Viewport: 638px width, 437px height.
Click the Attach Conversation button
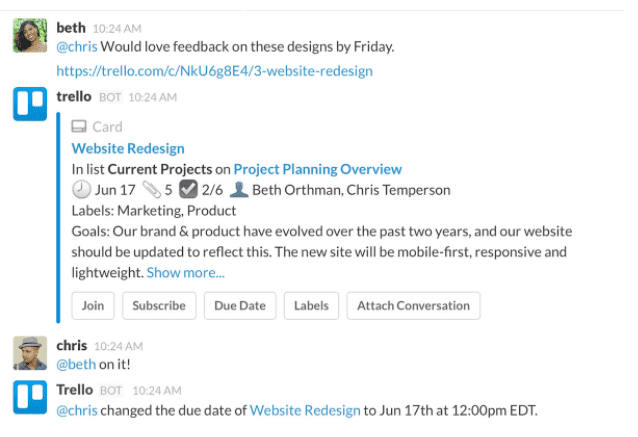pyautogui.click(x=413, y=306)
